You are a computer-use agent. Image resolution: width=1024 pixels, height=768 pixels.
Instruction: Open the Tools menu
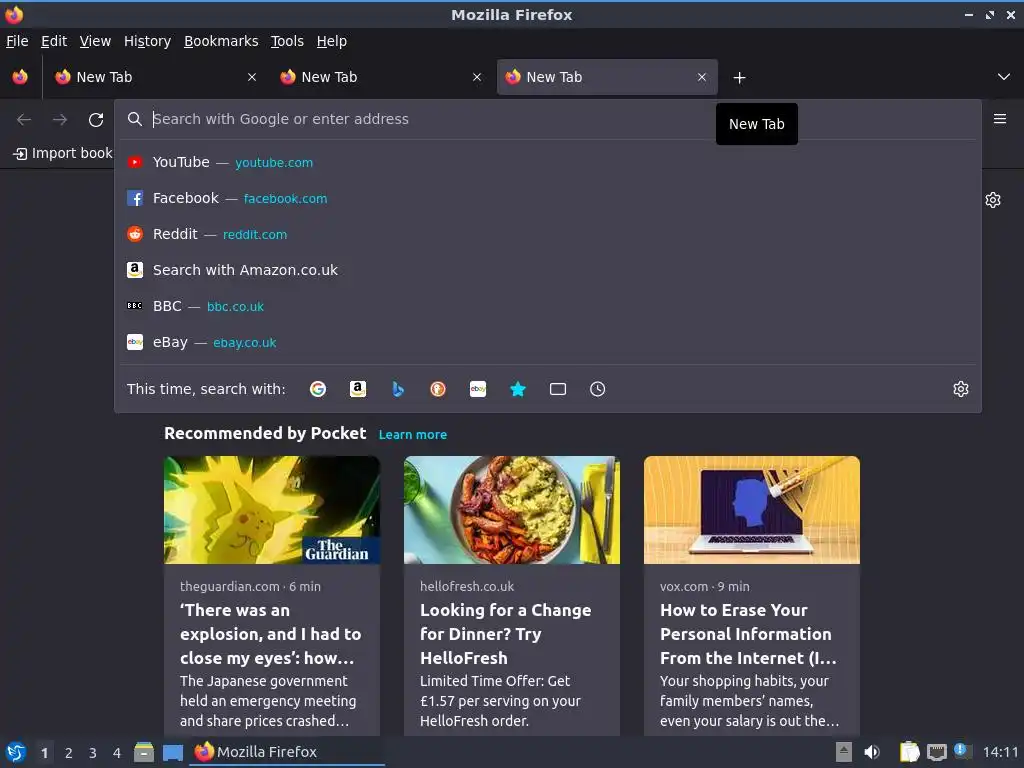click(287, 41)
